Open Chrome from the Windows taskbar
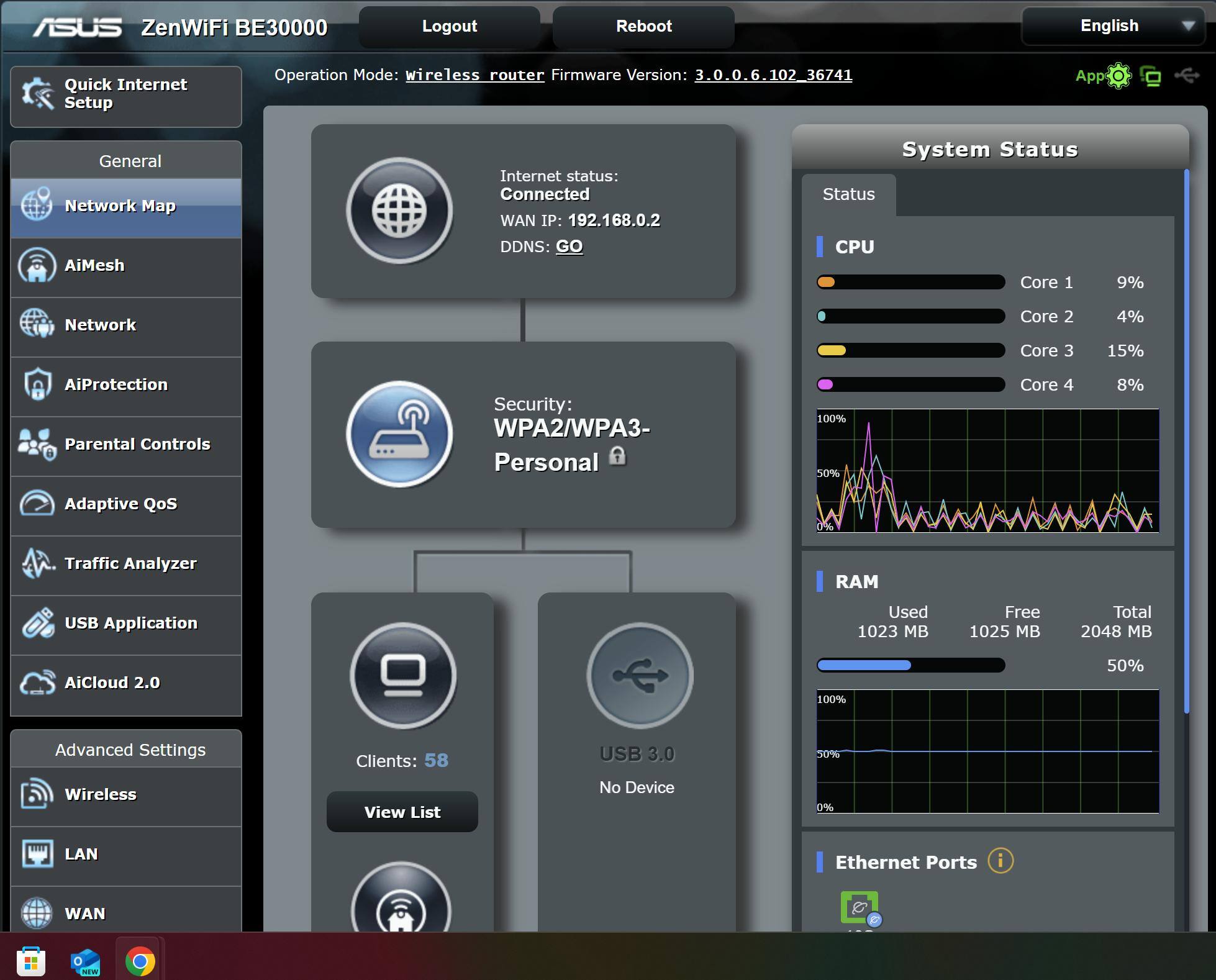 tap(140, 961)
